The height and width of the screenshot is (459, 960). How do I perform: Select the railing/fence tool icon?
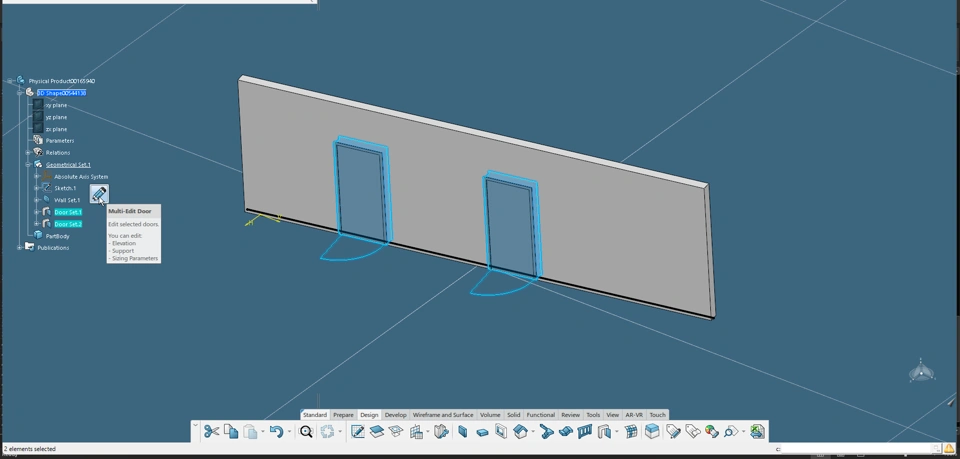pyautogui.click(x=583, y=431)
